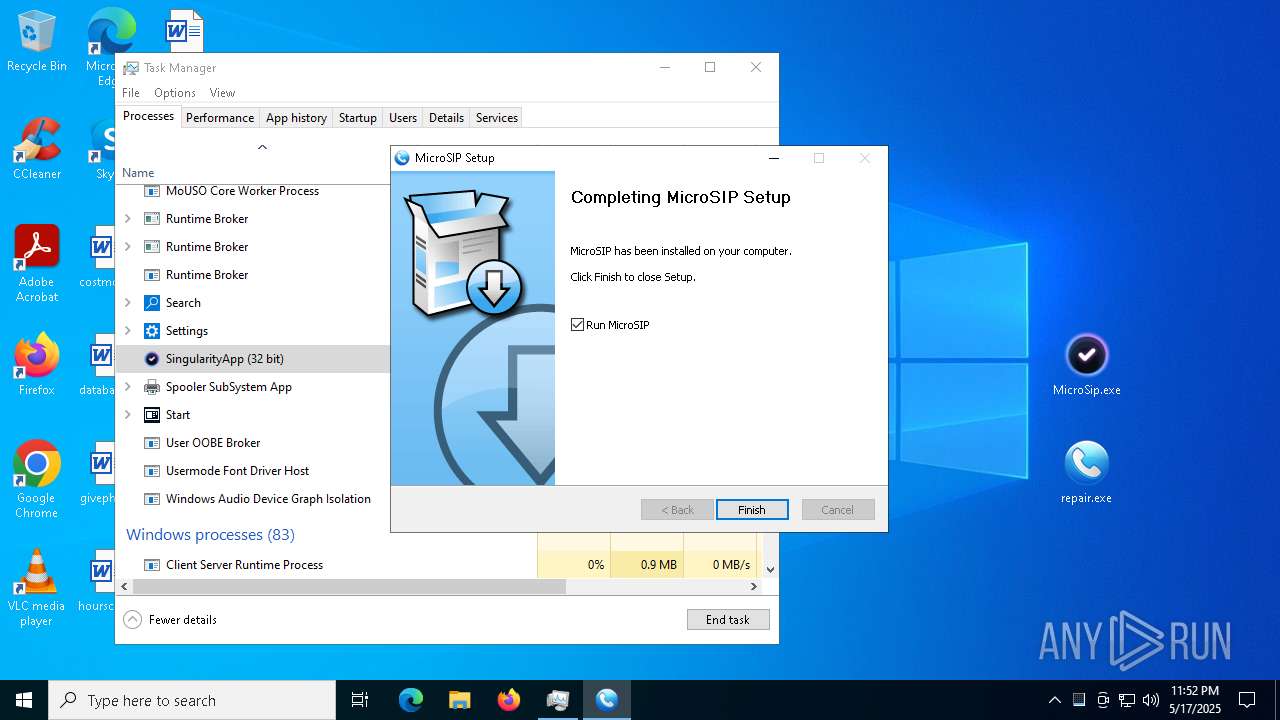1280x720 pixels.
Task: Launch Microsoft Edge from the taskbar
Action: tap(411, 700)
